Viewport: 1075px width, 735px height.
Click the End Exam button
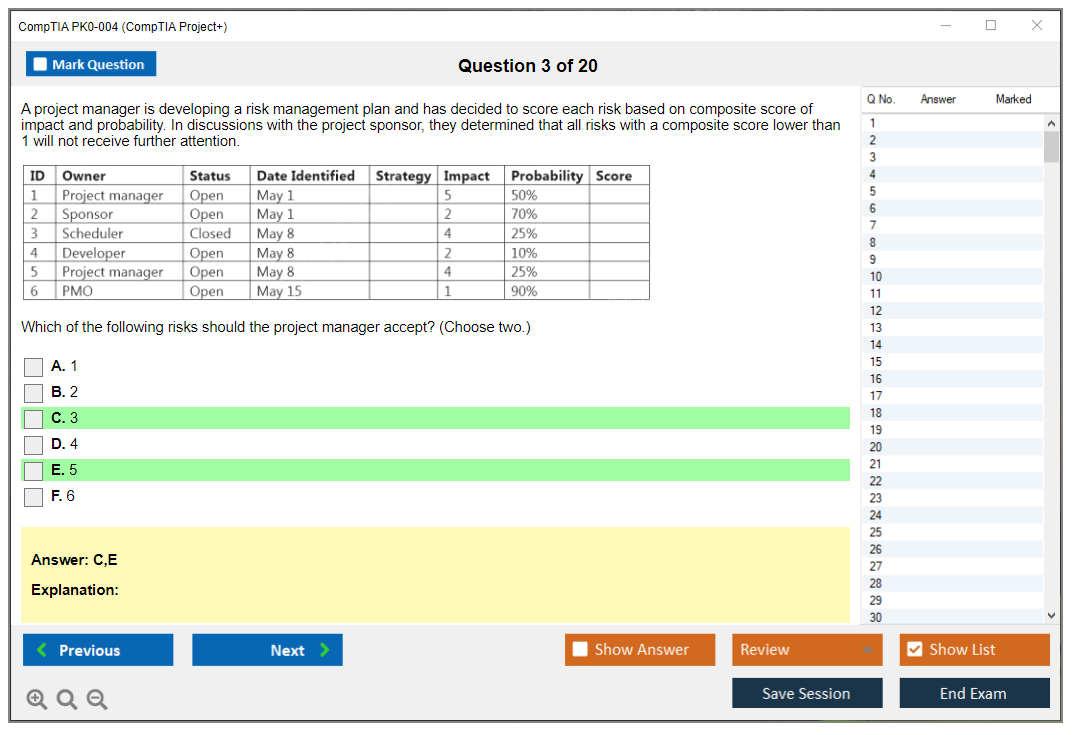pyautogui.click(x=973, y=694)
